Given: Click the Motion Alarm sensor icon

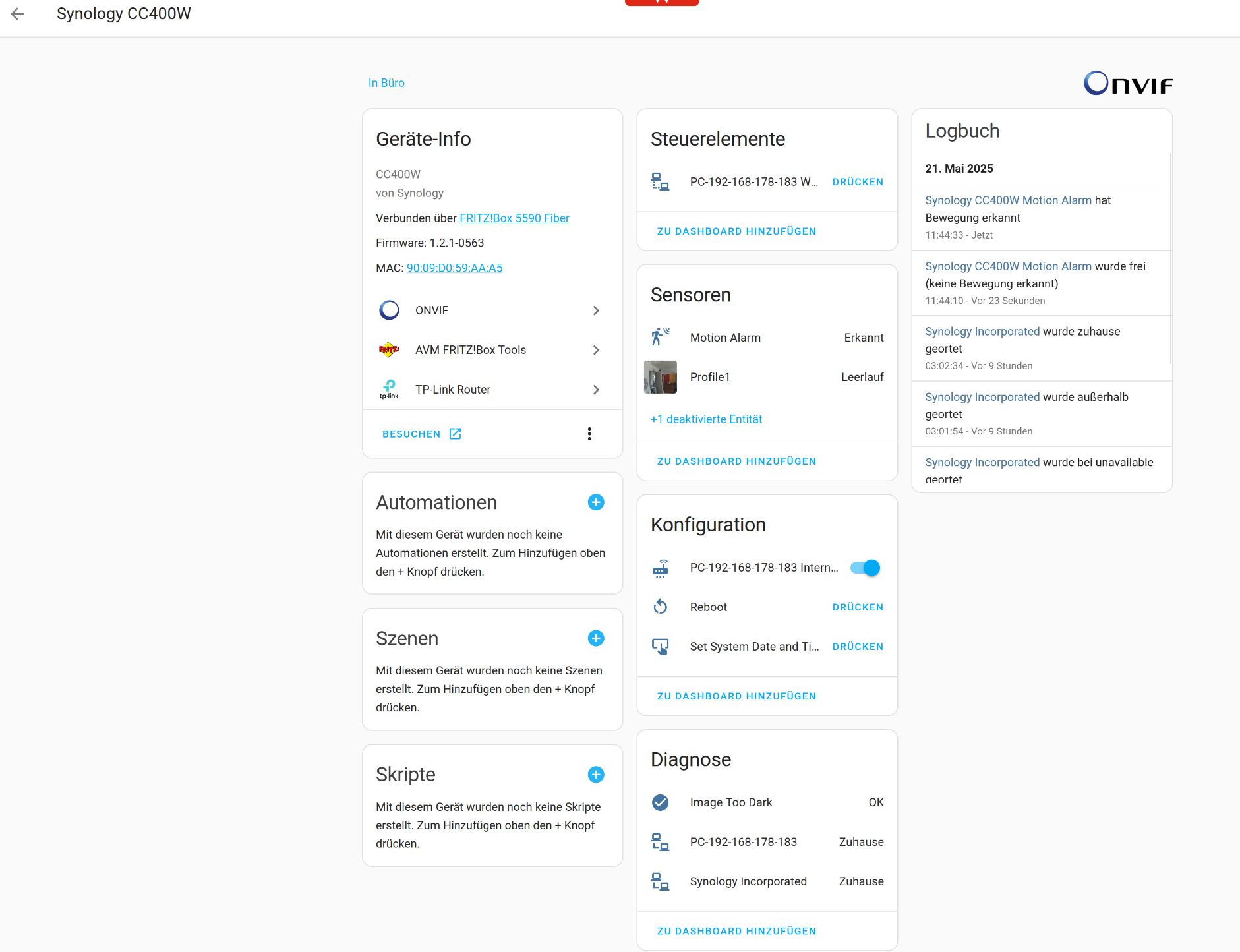Looking at the screenshot, I should 661,338.
